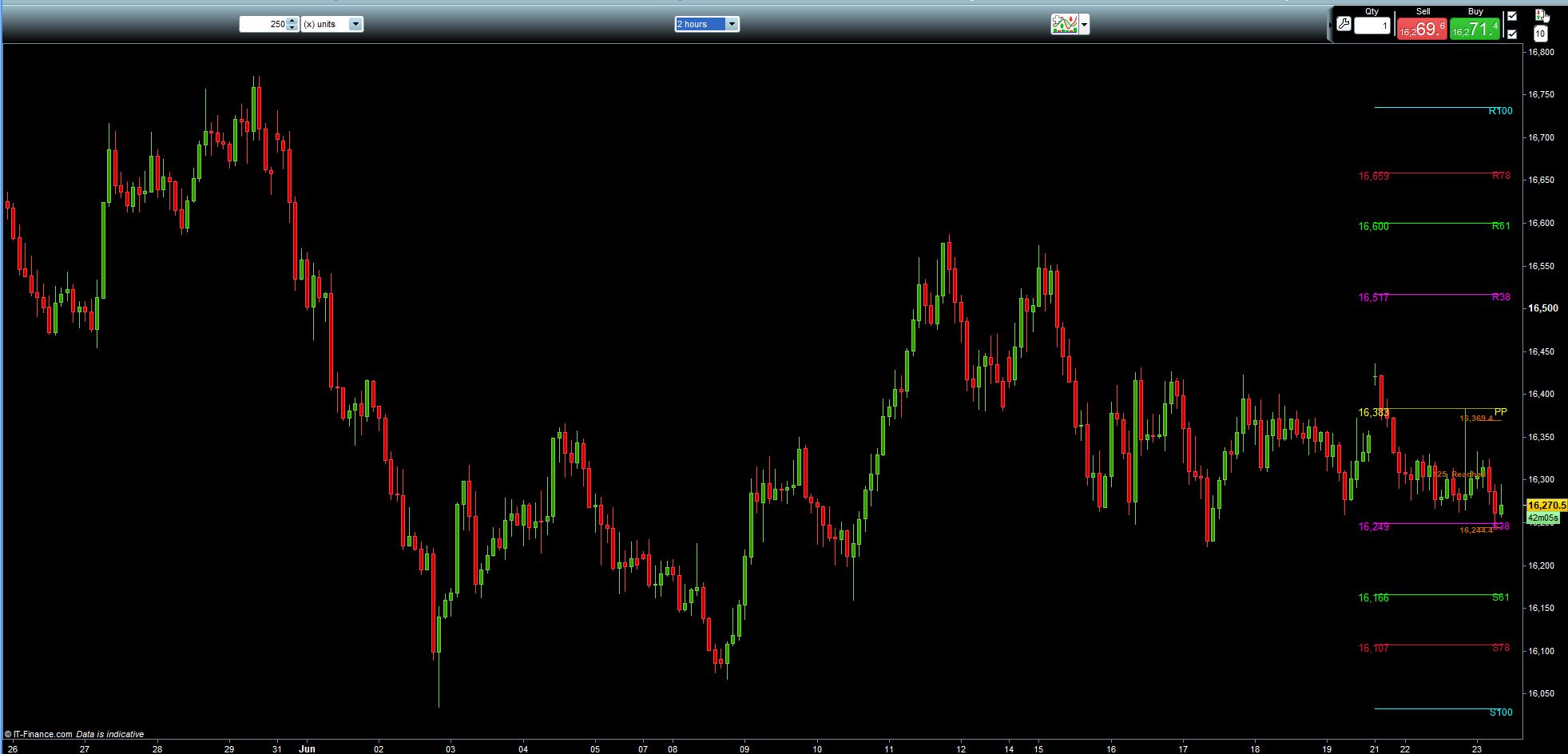The height and width of the screenshot is (754, 1568).
Task: Click the 15 date label on time axis
Action: tap(1038, 749)
